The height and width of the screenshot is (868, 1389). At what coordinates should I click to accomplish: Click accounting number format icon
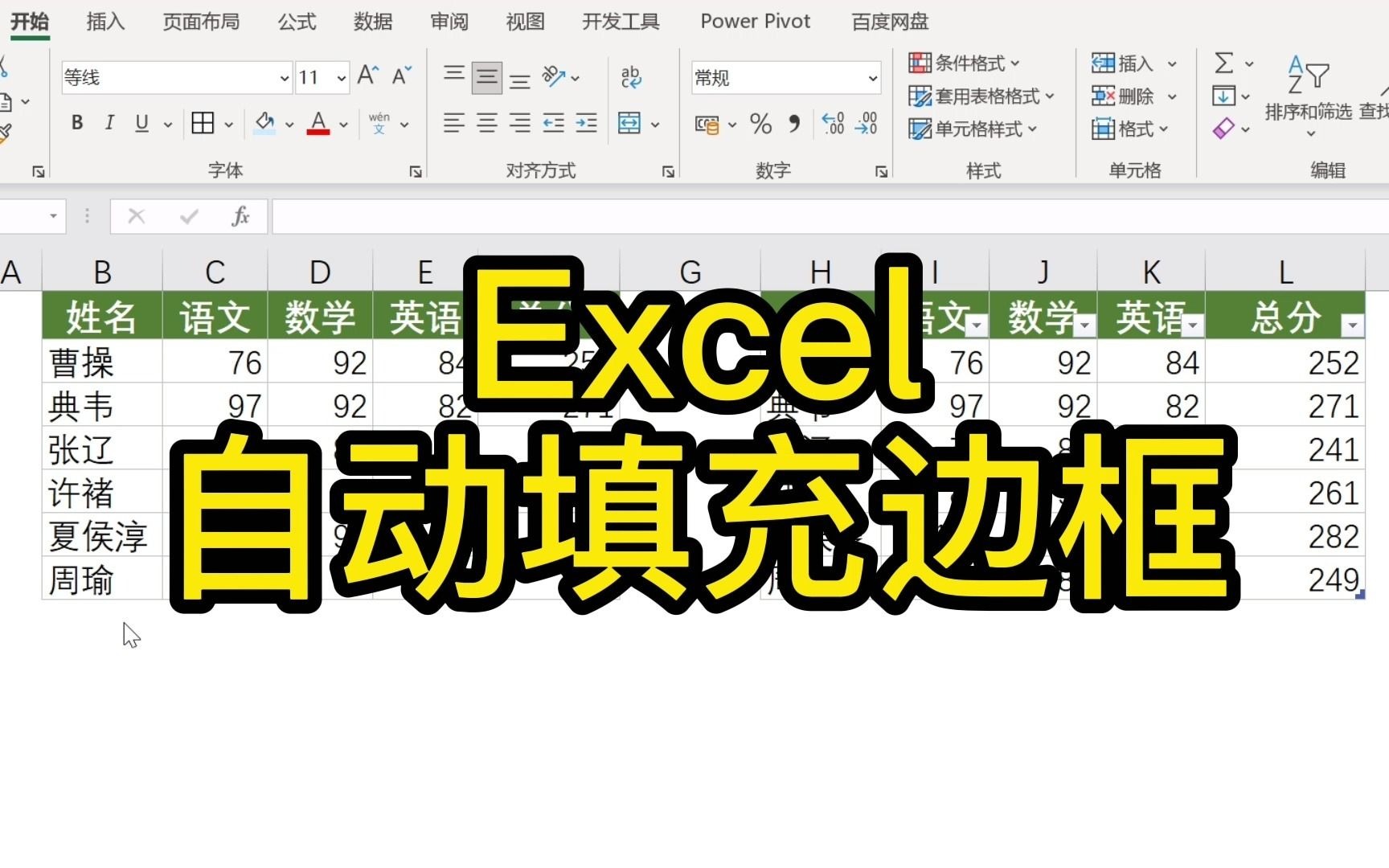pos(707,125)
